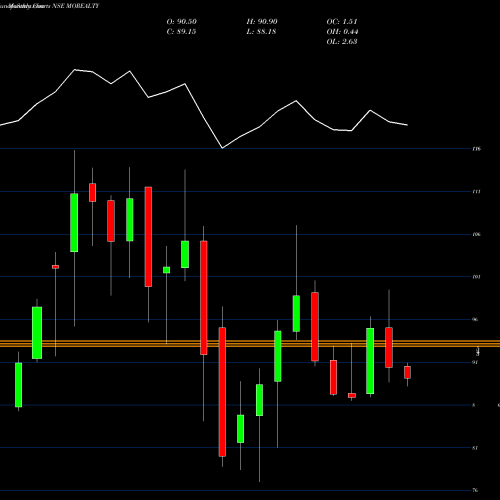Viewport: 500px width, 500px height.
Task: Click the 81 price axis label
Action: 475,448
